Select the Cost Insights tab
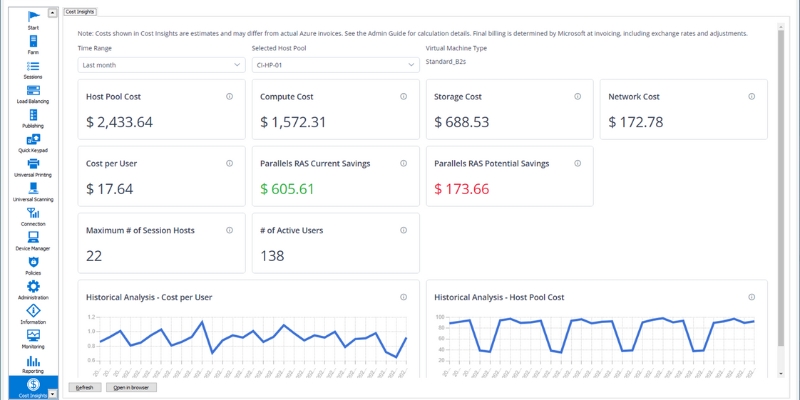800x400 pixels. (x=80, y=11)
